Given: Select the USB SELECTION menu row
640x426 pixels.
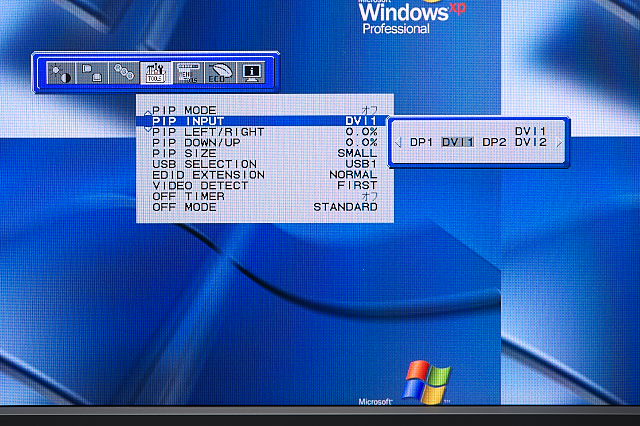Looking at the screenshot, I should click(264, 163).
